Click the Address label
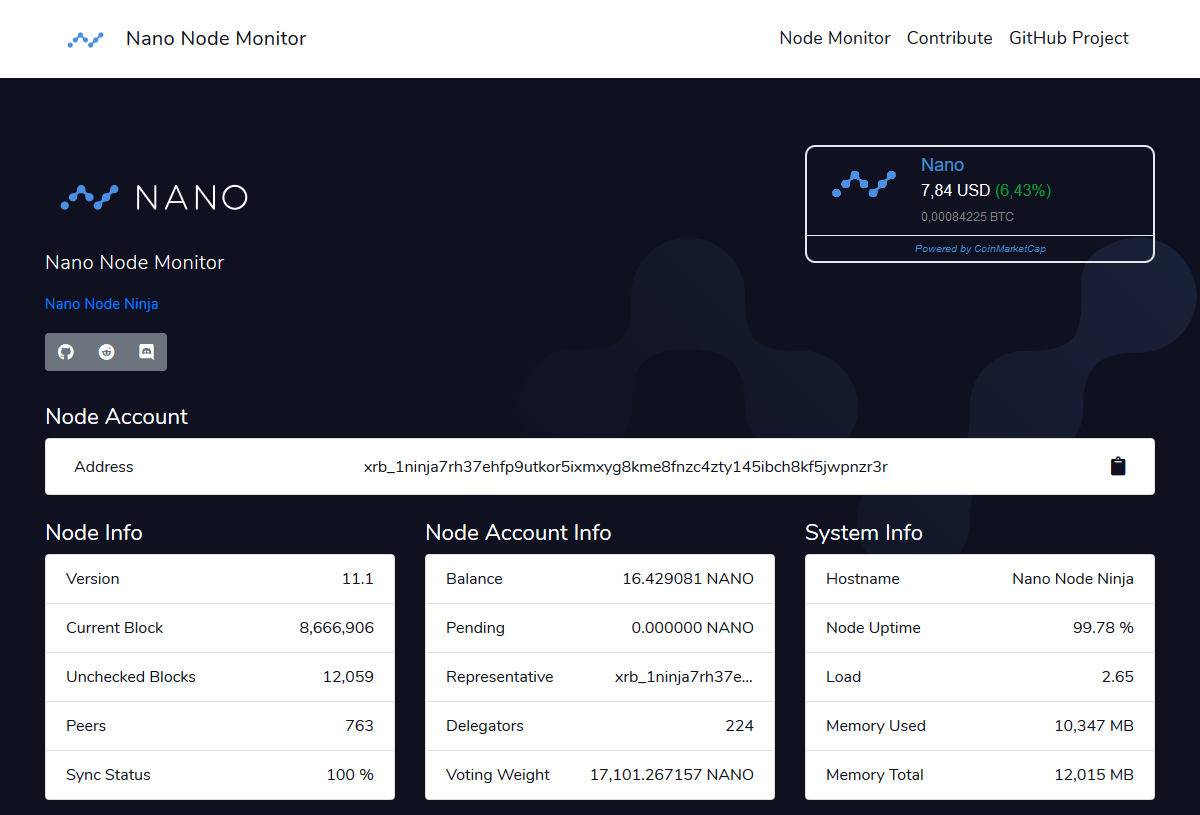The width and height of the screenshot is (1200, 815). [x=104, y=467]
